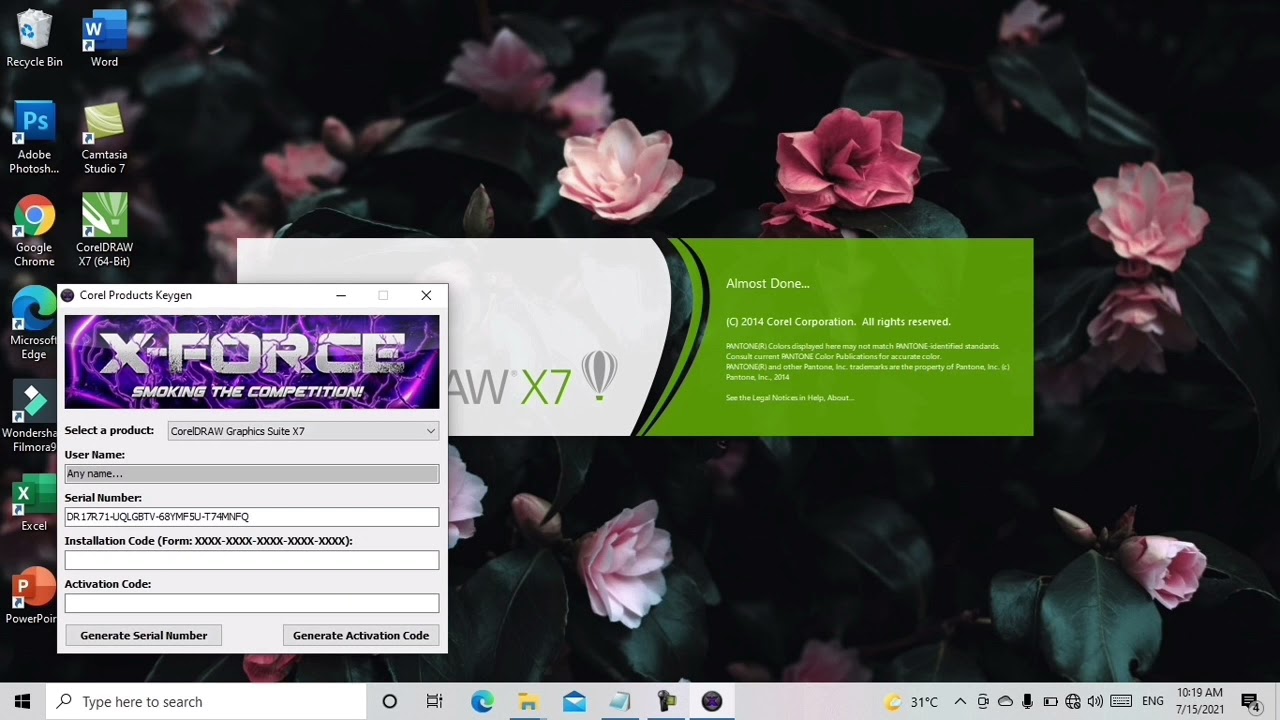This screenshot has height=720, width=1280.
Task: Open network settings from the tray globe icon
Action: (x=1073, y=702)
